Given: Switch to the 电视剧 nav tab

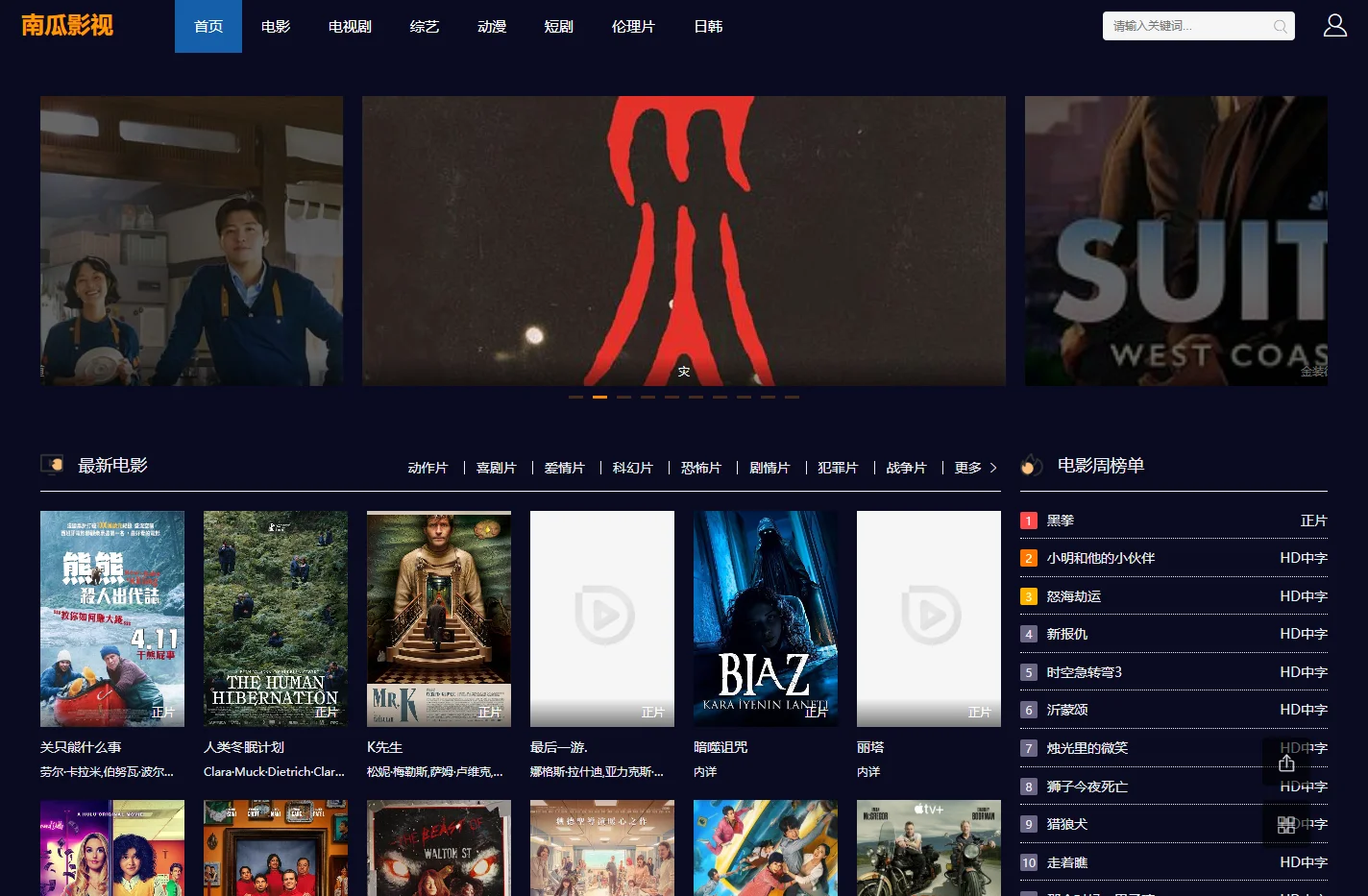Looking at the screenshot, I should point(350,26).
